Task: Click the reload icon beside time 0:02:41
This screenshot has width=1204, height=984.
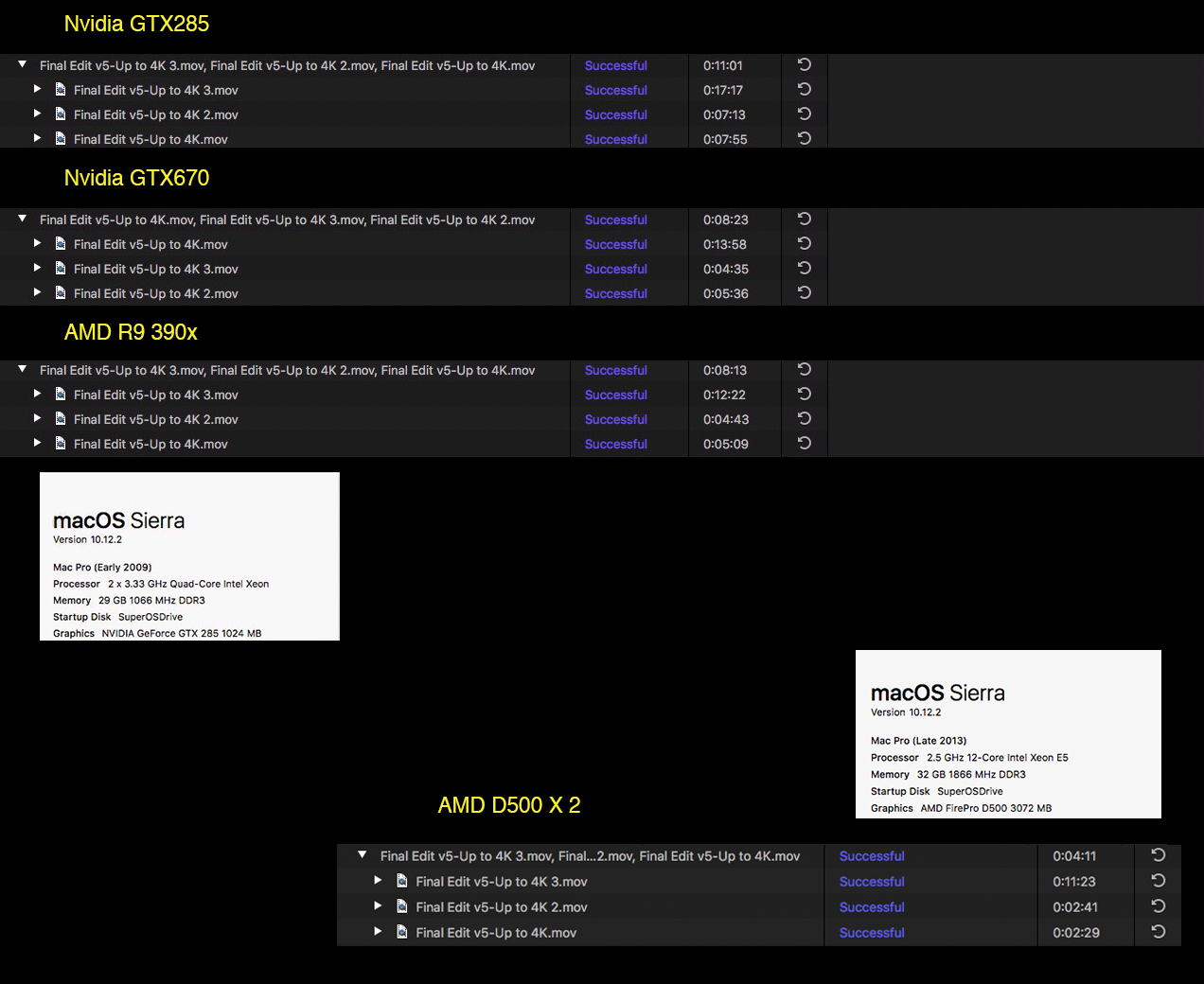Action: [x=1158, y=905]
